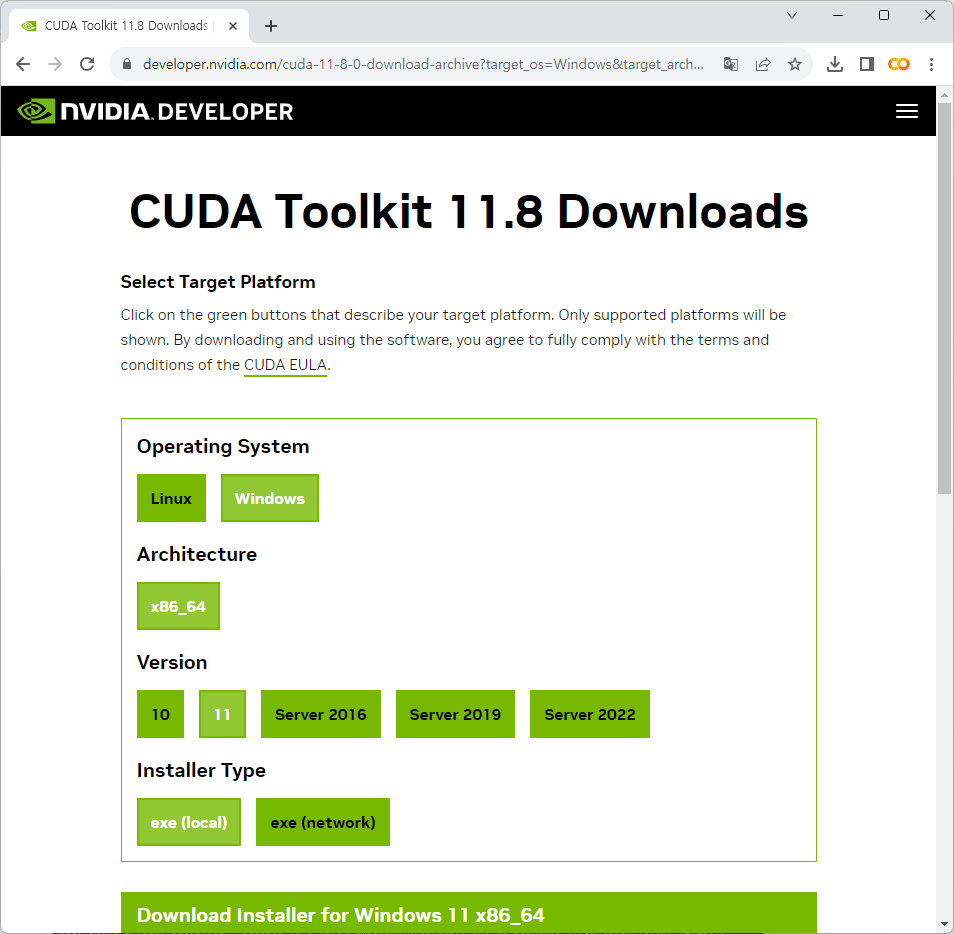This screenshot has width=954, height=934.
Task: Open the tab search chevron
Action: point(792,15)
